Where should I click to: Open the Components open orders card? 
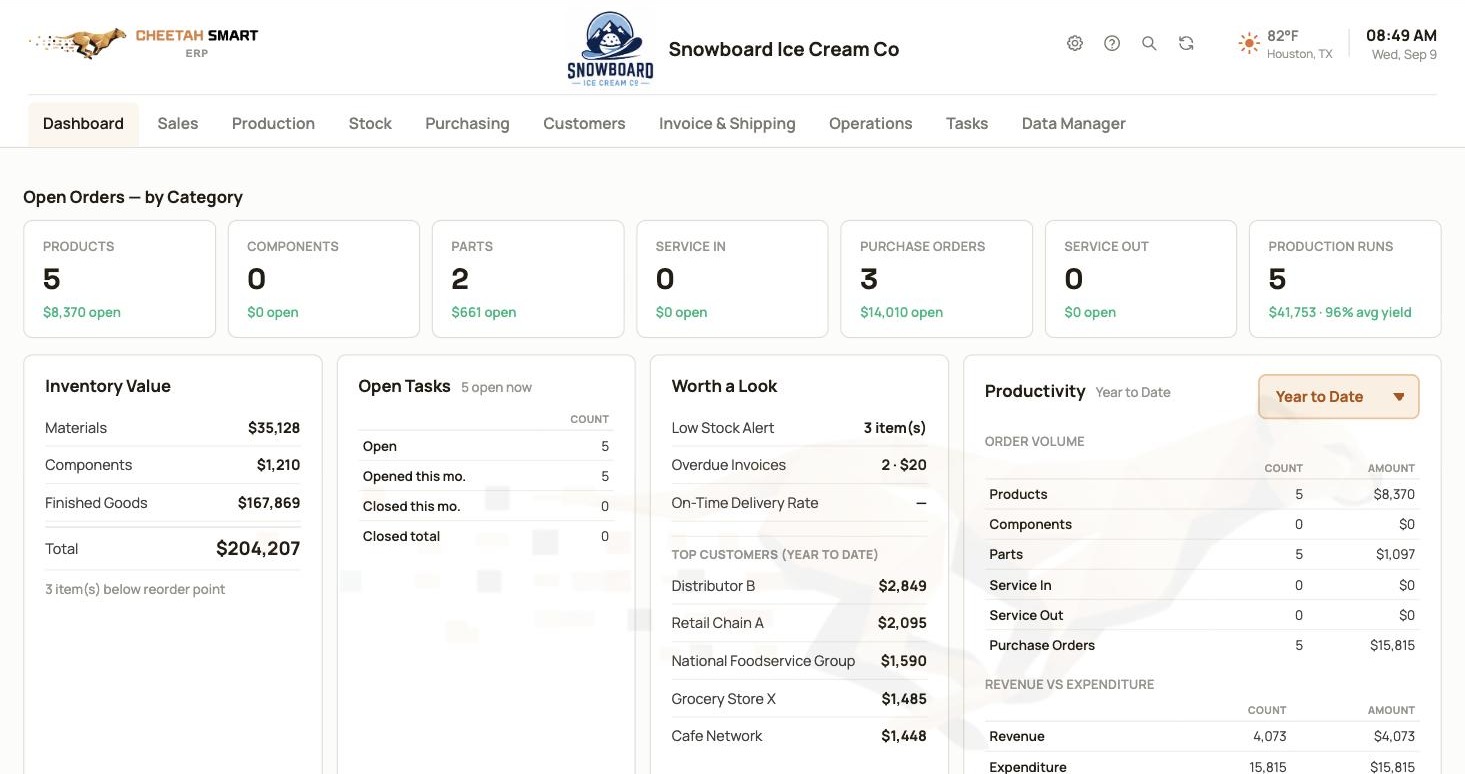[x=324, y=279]
